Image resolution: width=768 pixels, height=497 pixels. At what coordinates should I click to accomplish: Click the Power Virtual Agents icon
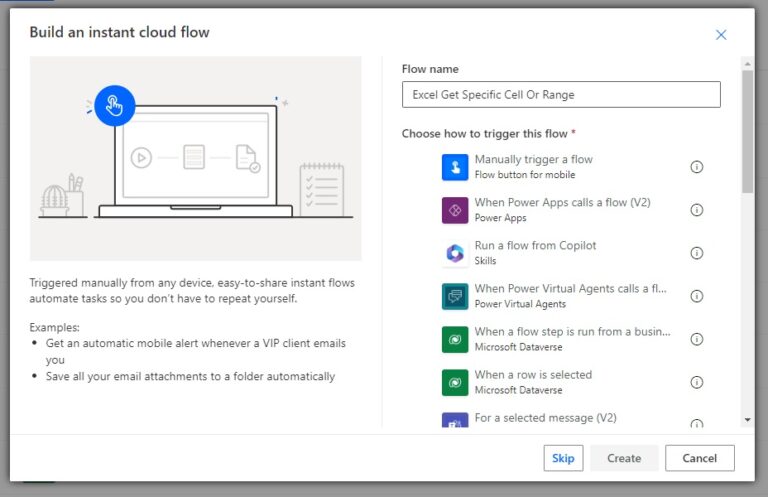(x=455, y=296)
